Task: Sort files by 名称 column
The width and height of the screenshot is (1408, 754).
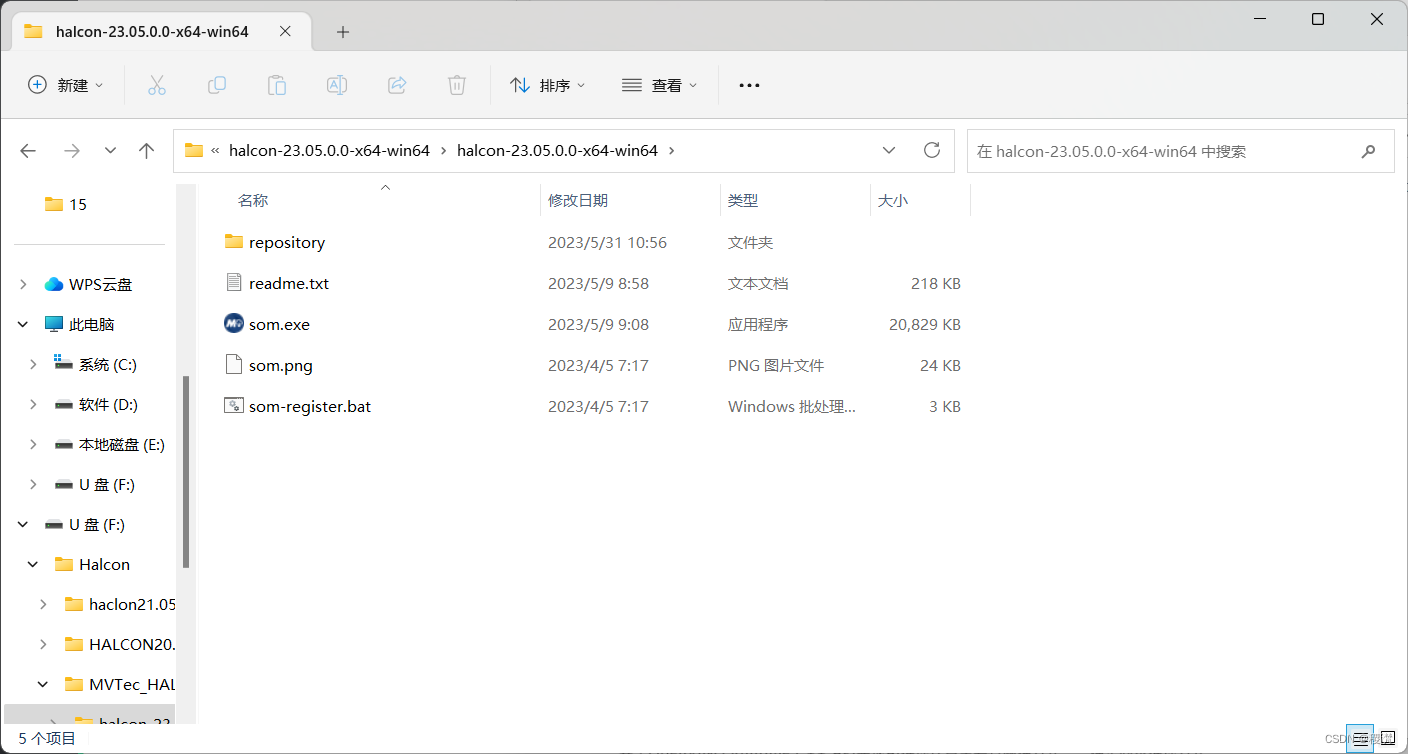Action: pyautogui.click(x=253, y=200)
